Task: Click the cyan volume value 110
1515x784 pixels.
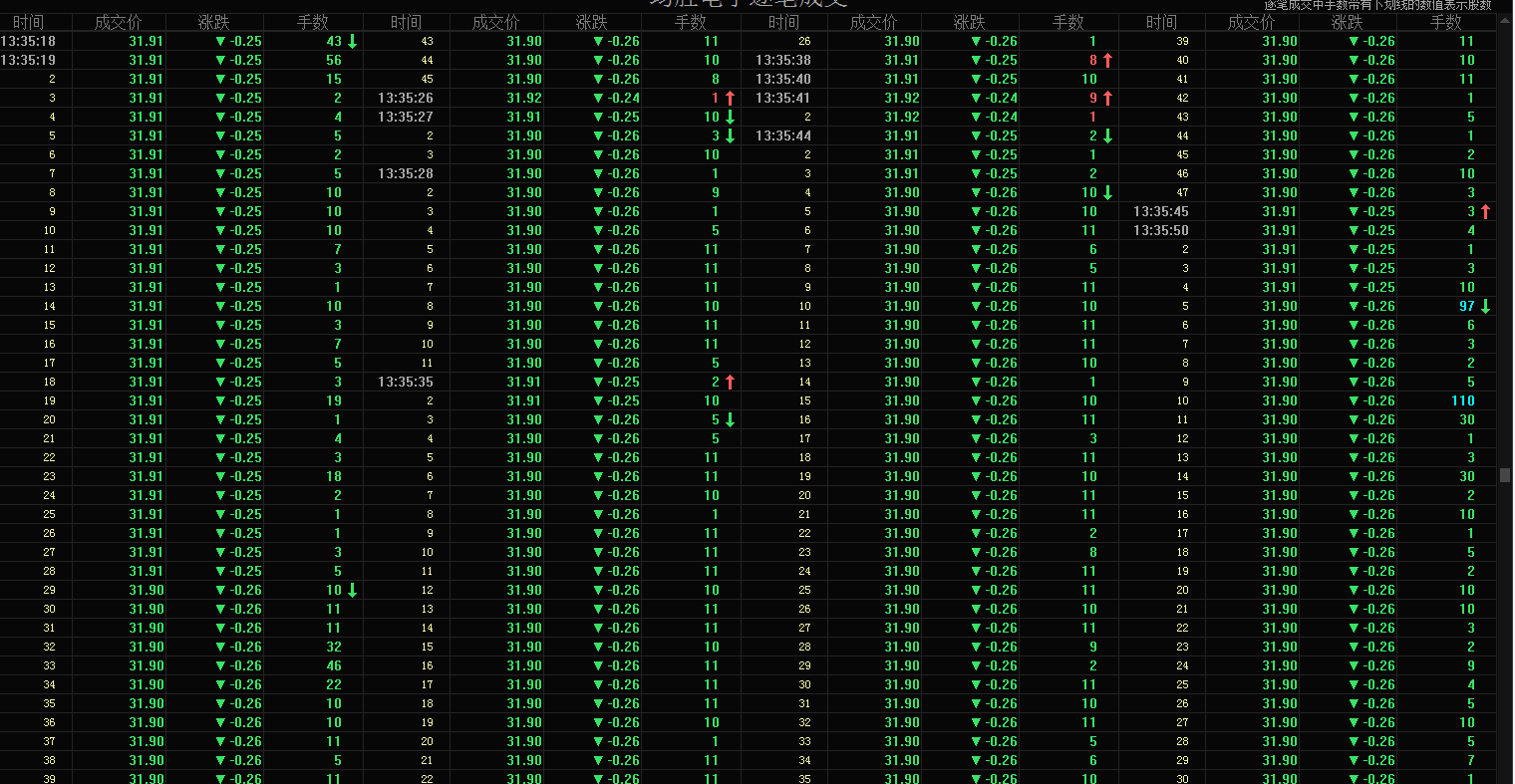Action: tap(1463, 401)
